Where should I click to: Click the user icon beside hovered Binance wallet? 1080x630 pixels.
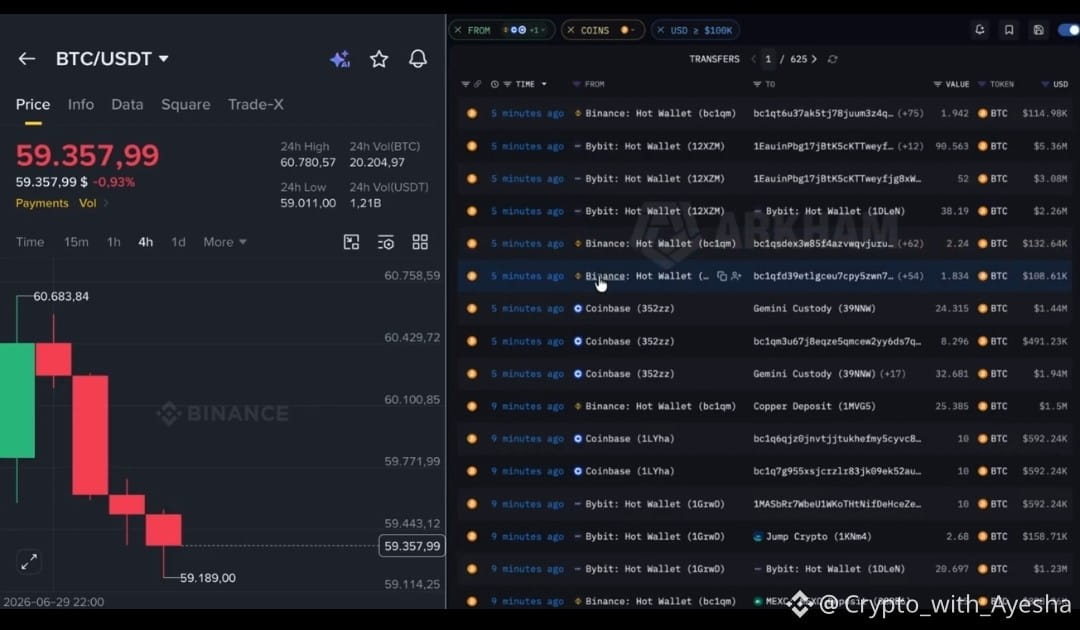(736, 276)
